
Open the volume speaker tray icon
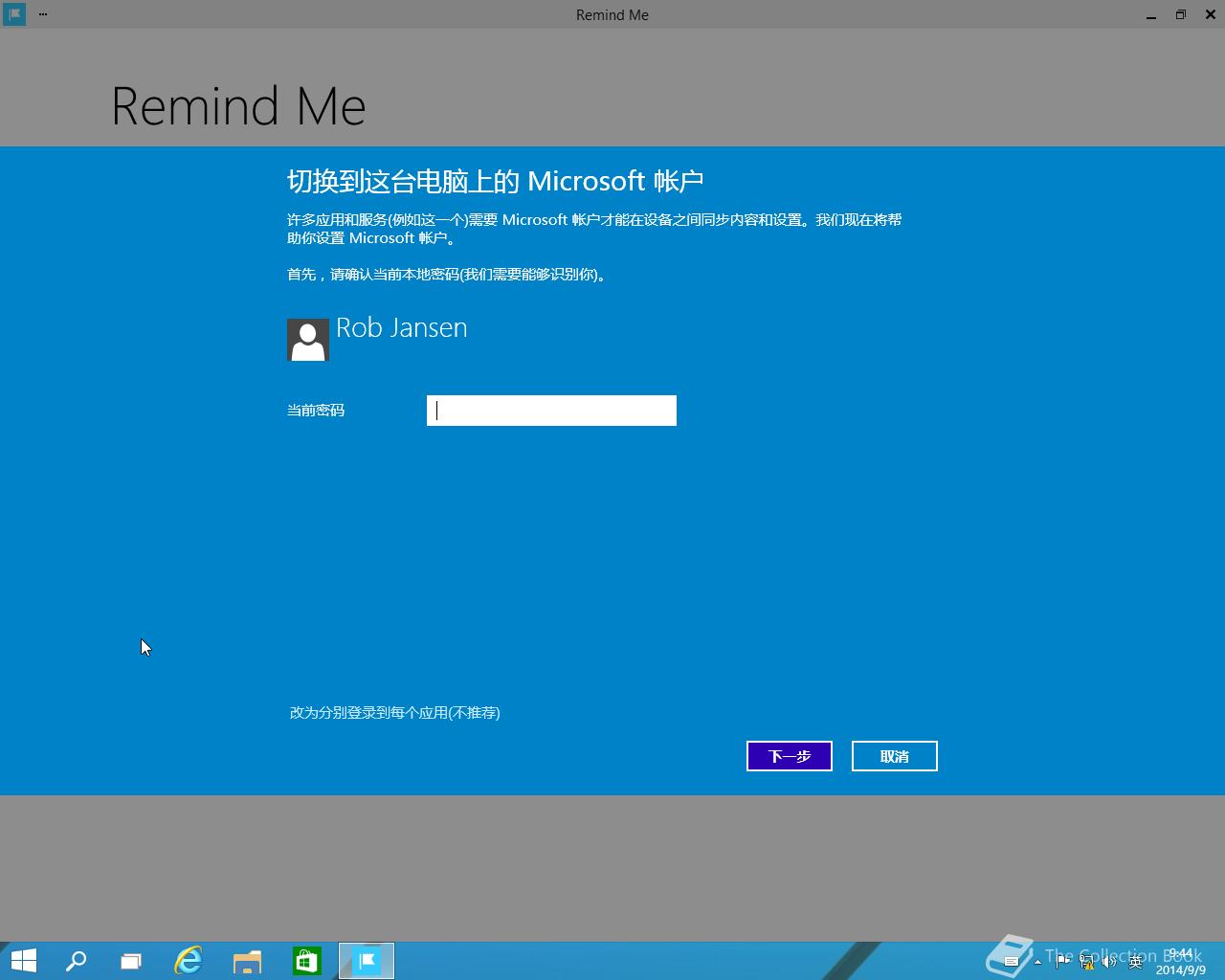(1109, 961)
